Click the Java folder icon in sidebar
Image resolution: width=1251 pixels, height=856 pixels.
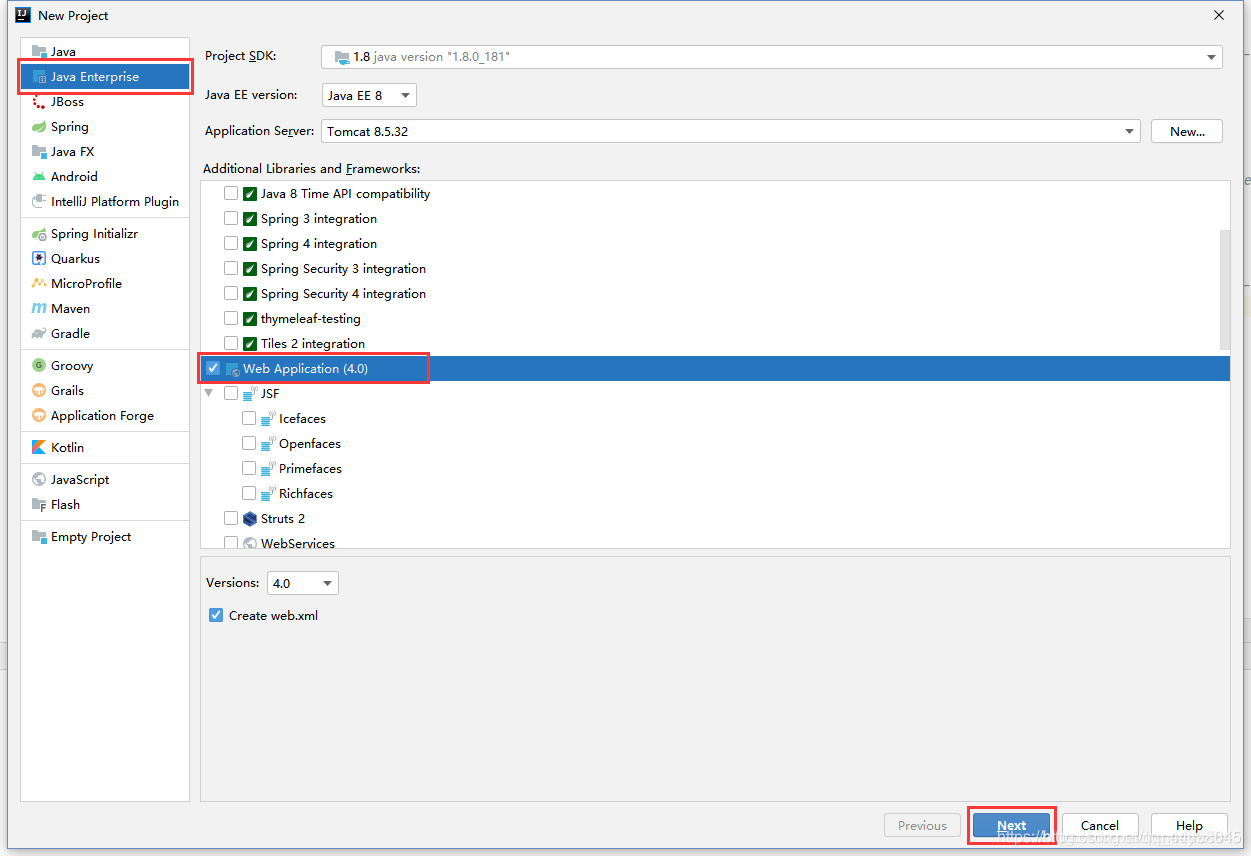39,52
